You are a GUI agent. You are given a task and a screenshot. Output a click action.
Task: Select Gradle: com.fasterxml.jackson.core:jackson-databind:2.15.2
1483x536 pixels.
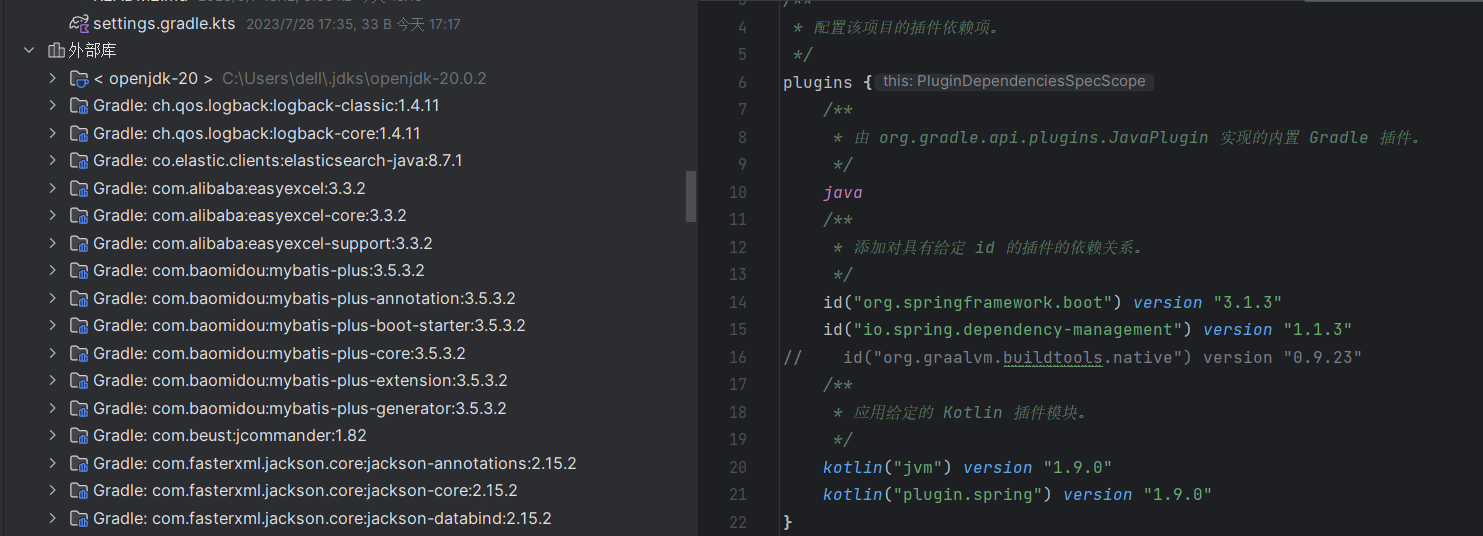pos(322,518)
